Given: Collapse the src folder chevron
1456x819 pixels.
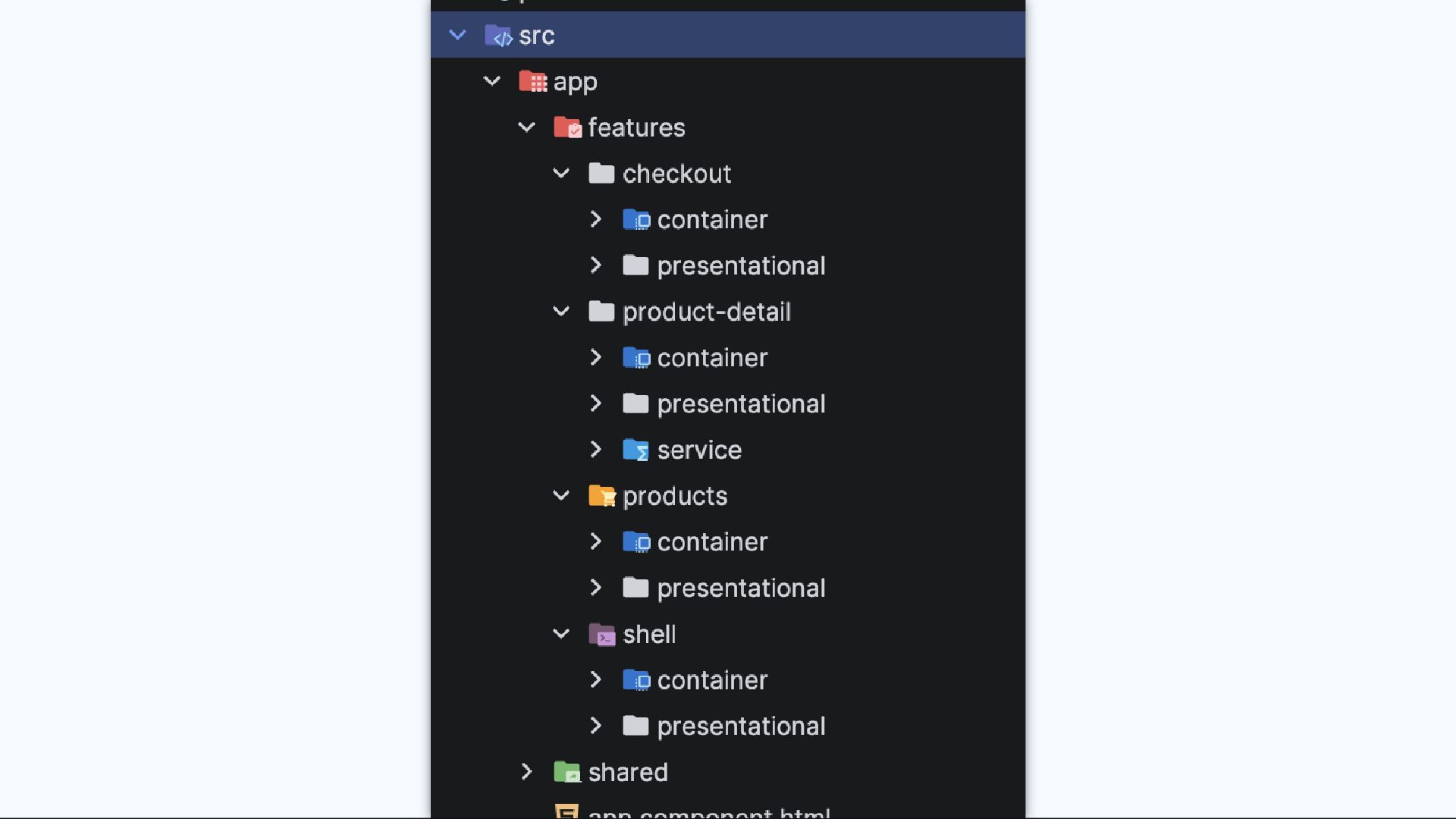Looking at the screenshot, I should (457, 35).
